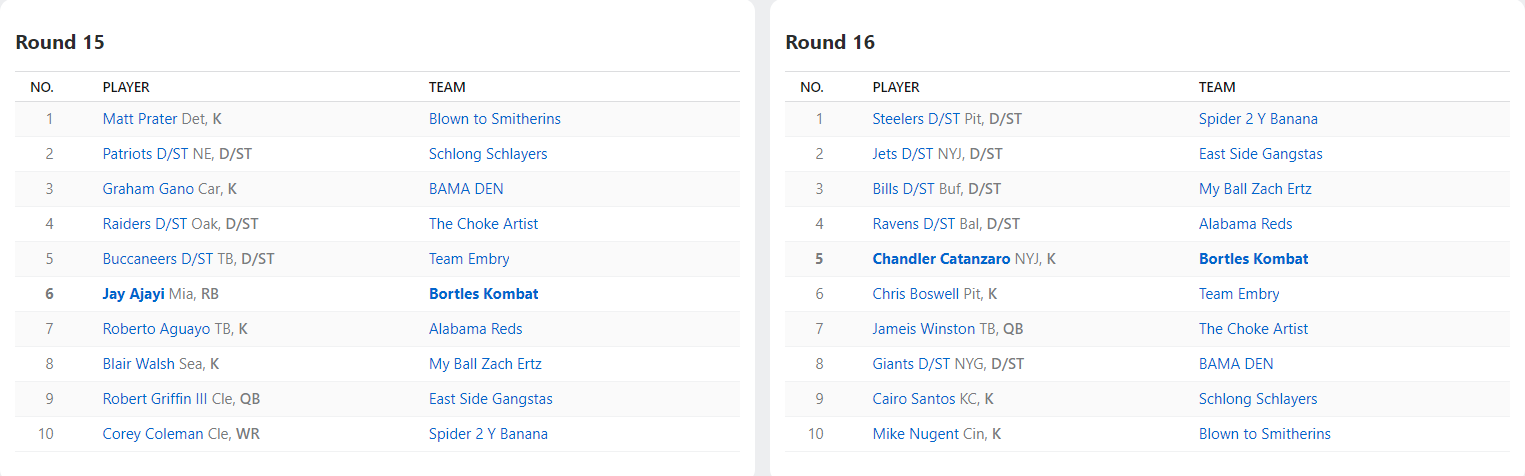Click Bortles Kombat team in Round 15

coord(483,294)
